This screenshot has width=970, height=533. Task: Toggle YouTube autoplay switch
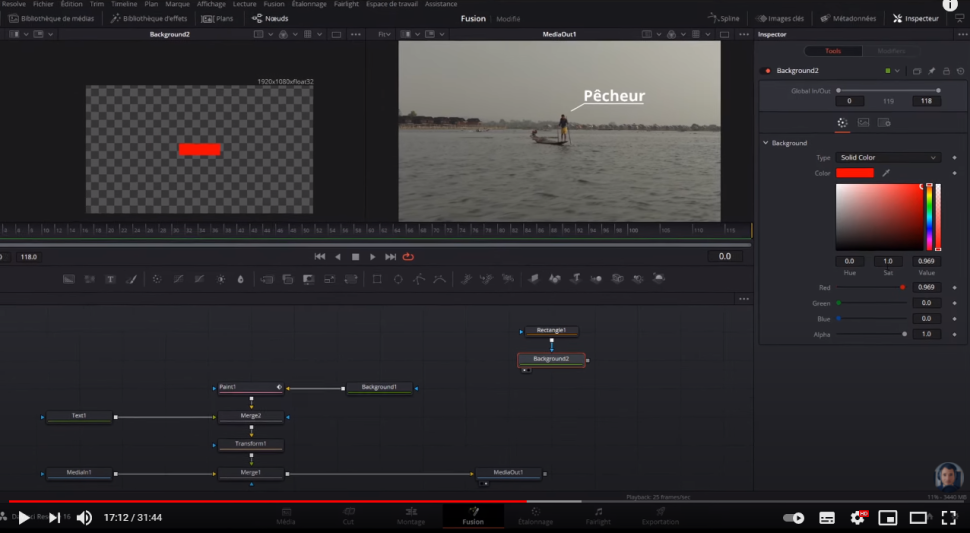click(793, 518)
